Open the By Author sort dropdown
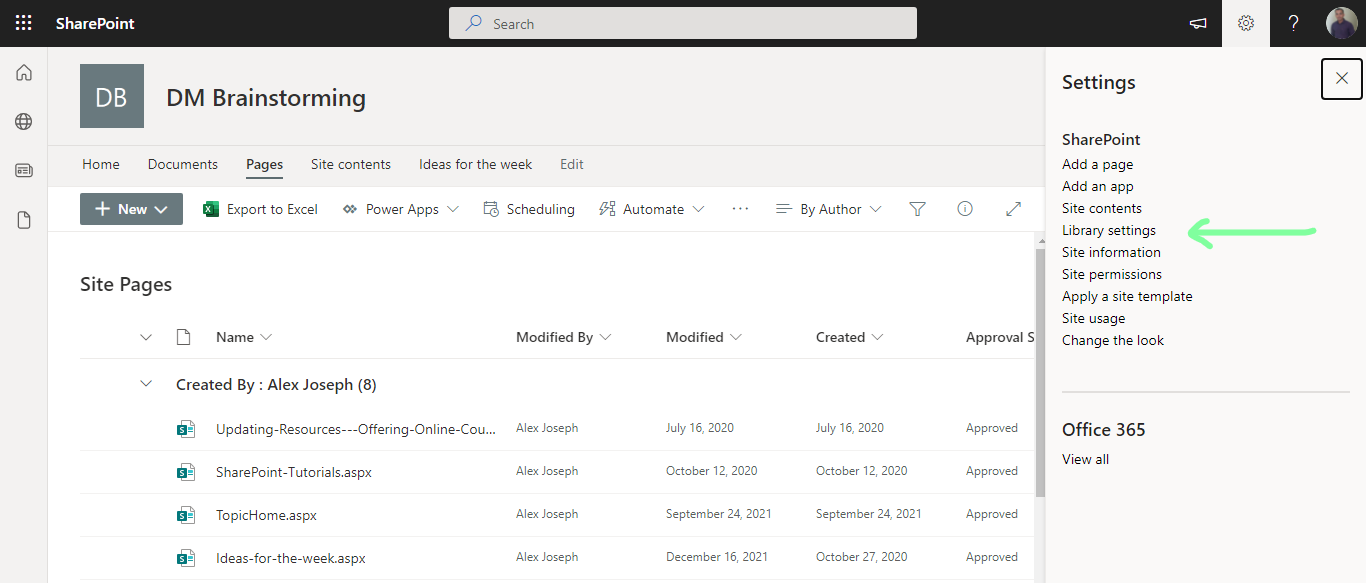The height and width of the screenshot is (583, 1366). 828,208
